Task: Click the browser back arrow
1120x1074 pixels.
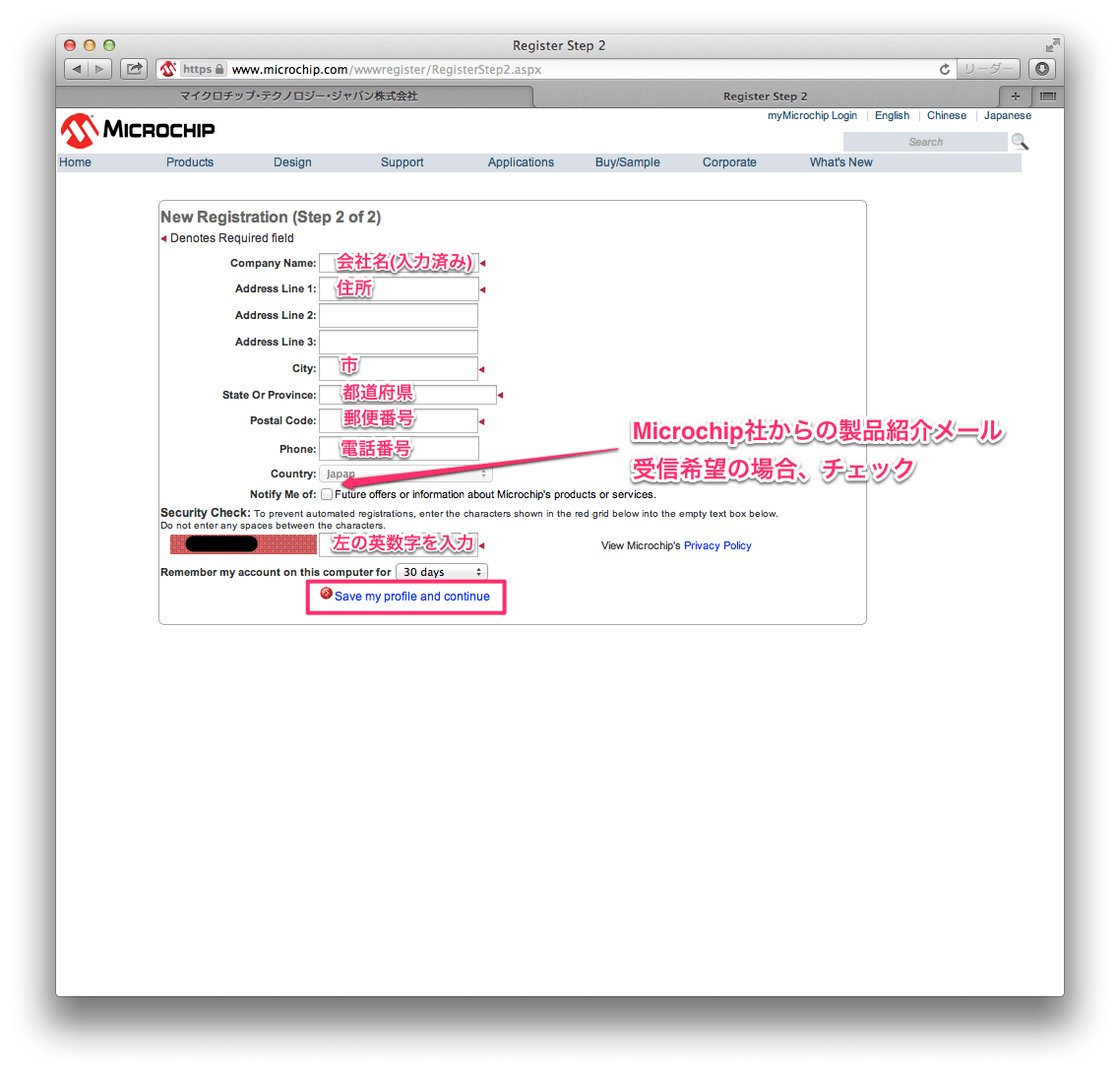Action: pyautogui.click(x=76, y=69)
